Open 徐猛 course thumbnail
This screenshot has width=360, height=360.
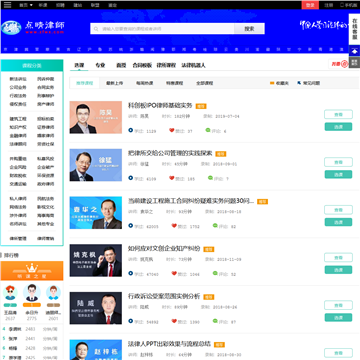pos(96,165)
